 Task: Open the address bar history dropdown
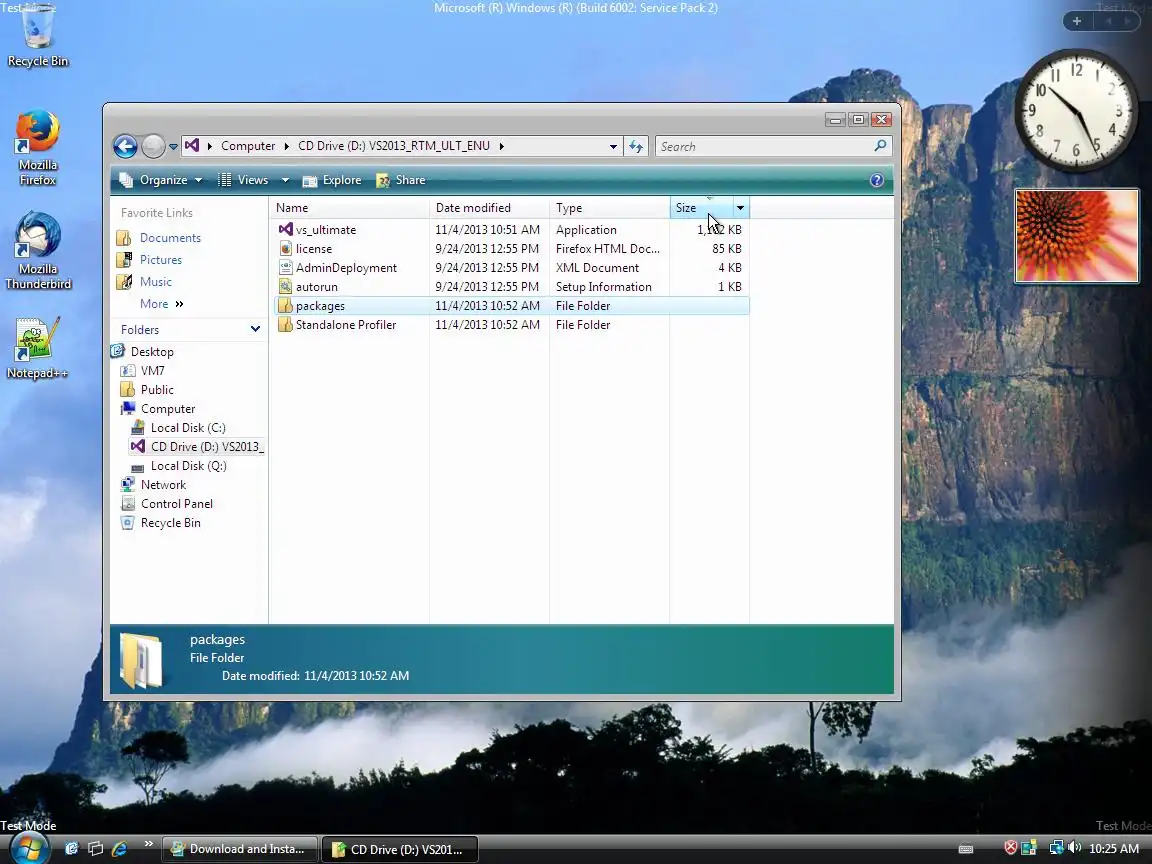(x=613, y=146)
